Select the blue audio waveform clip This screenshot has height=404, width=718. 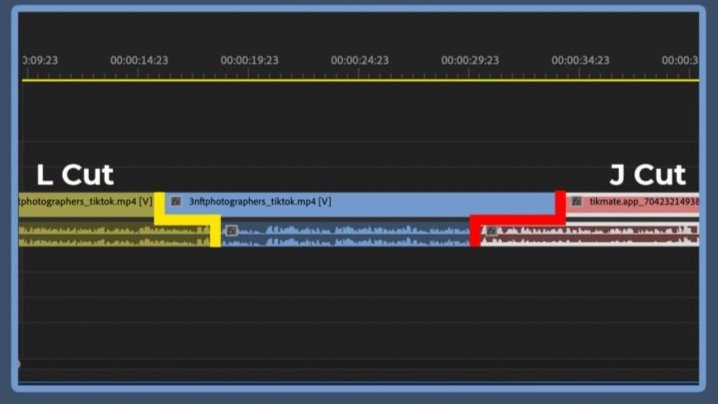(346, 235)
